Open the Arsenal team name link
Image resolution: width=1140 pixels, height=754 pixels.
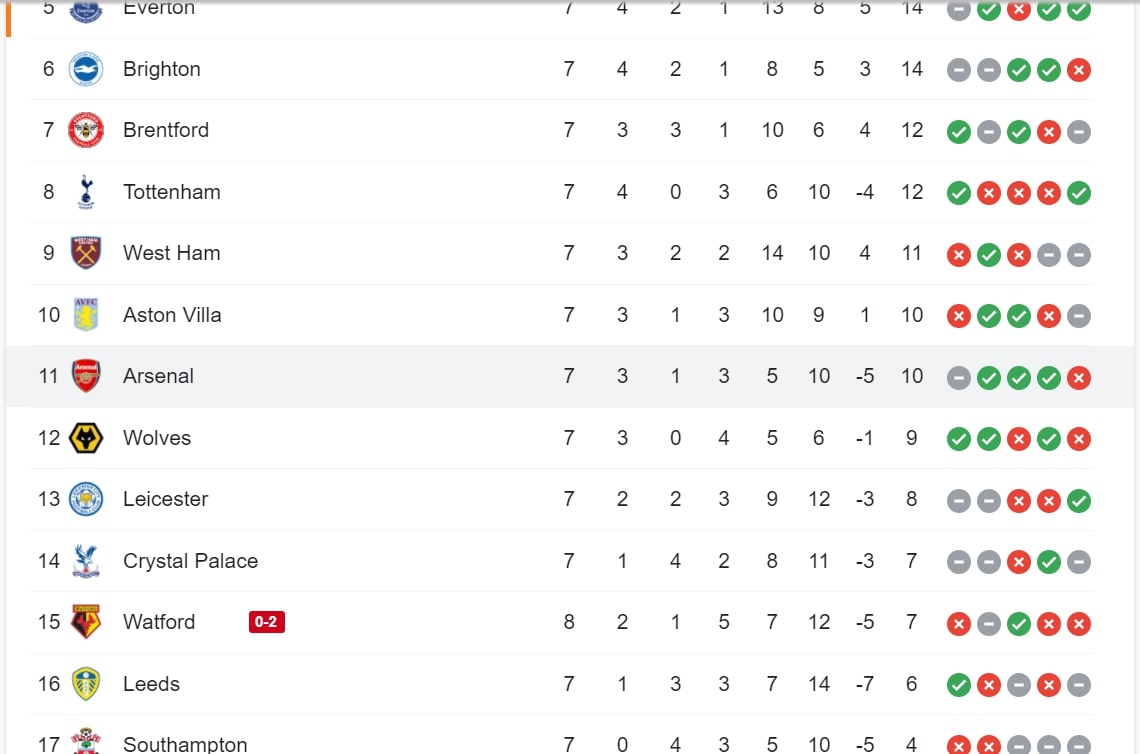pos(158,376)
